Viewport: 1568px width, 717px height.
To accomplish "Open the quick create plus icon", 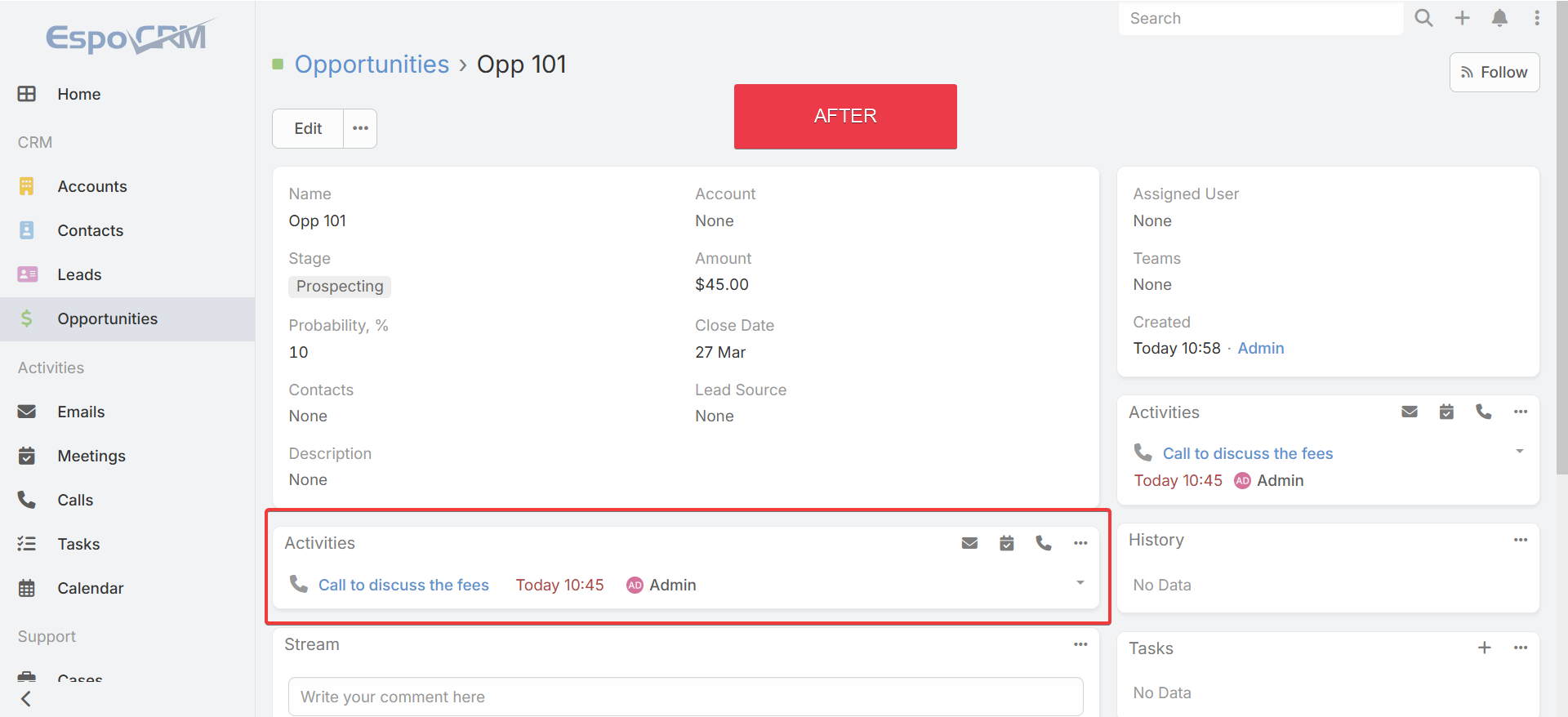I will point(1462,18).
